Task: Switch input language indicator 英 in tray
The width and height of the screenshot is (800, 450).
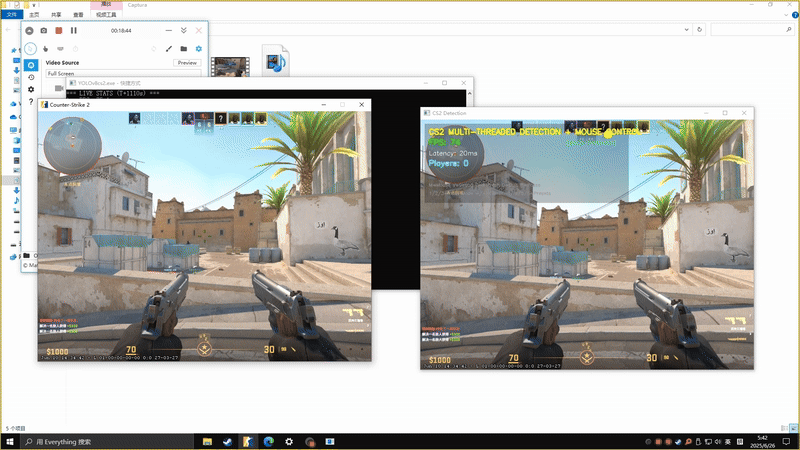Action: point(728,442)
